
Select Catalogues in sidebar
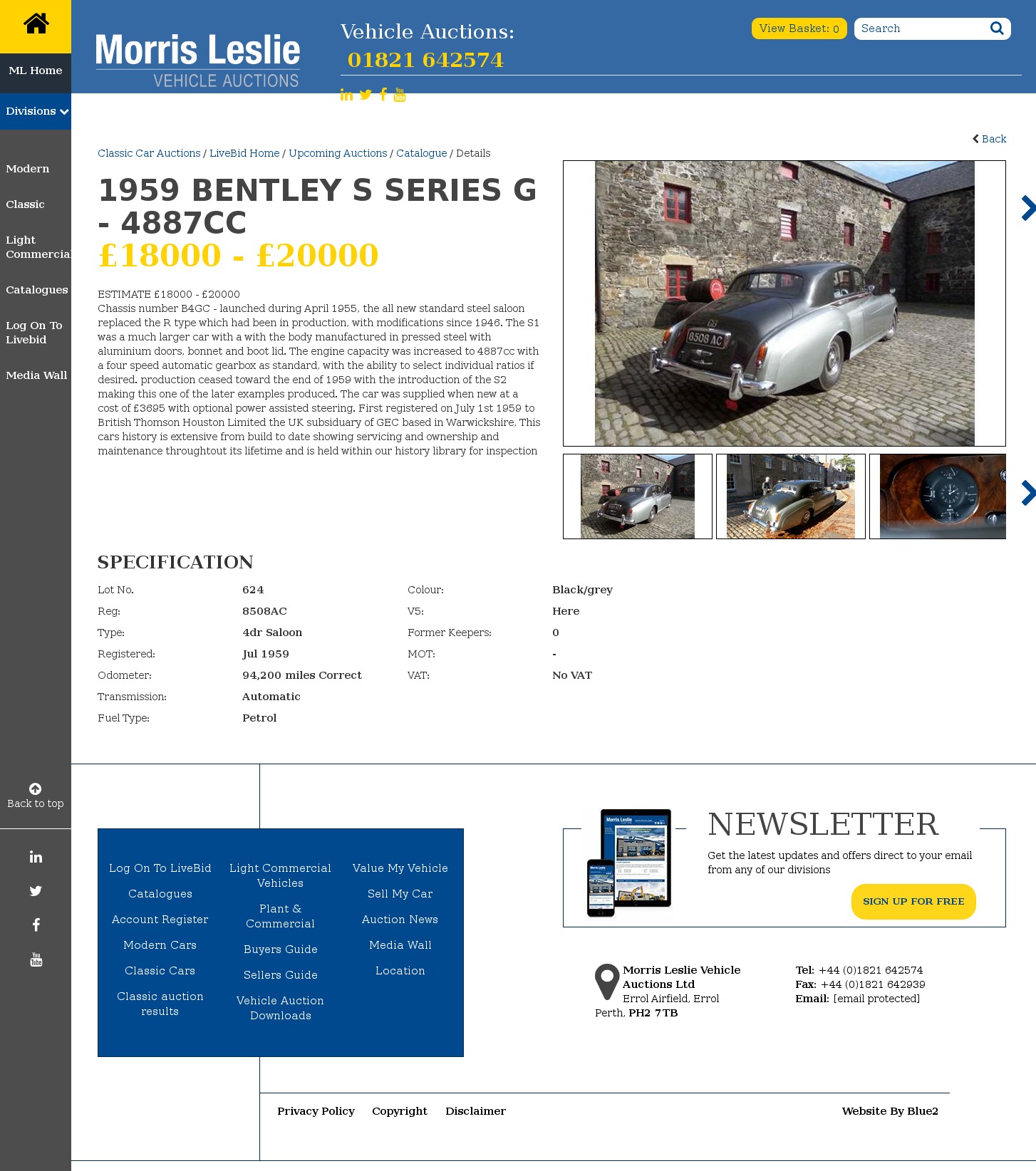(37, 290)
